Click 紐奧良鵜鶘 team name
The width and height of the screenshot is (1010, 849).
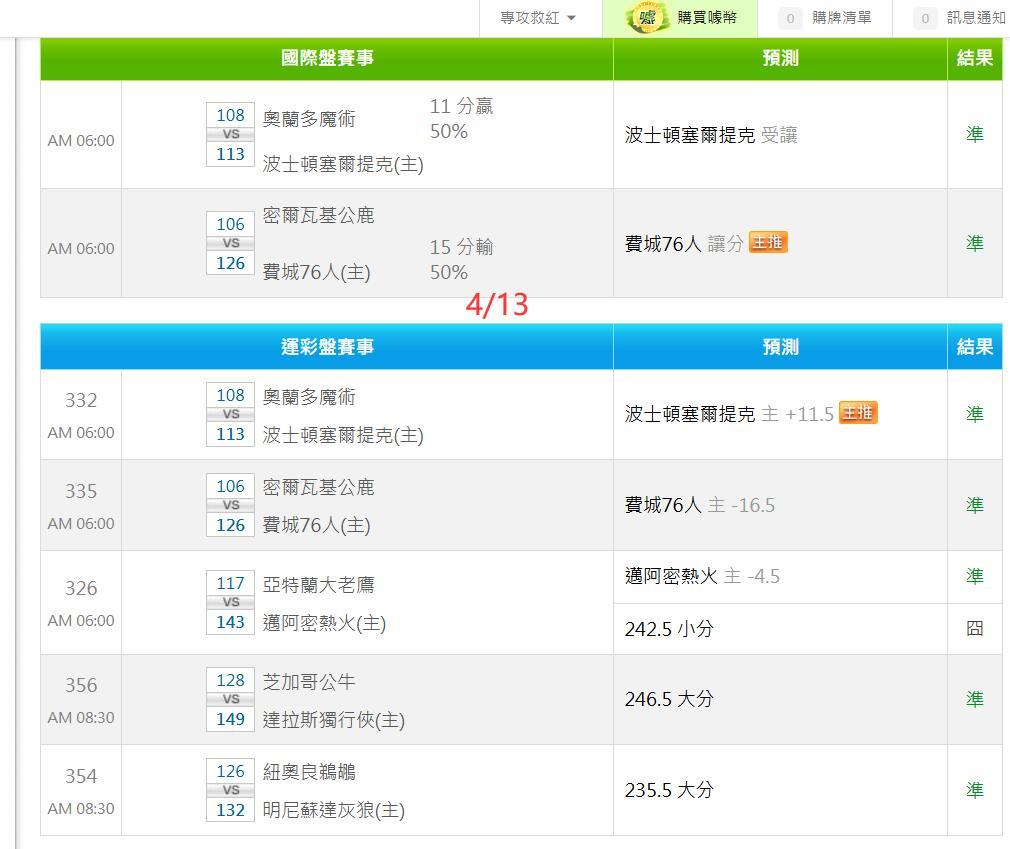pyautogui.click(x=309, y=772)
